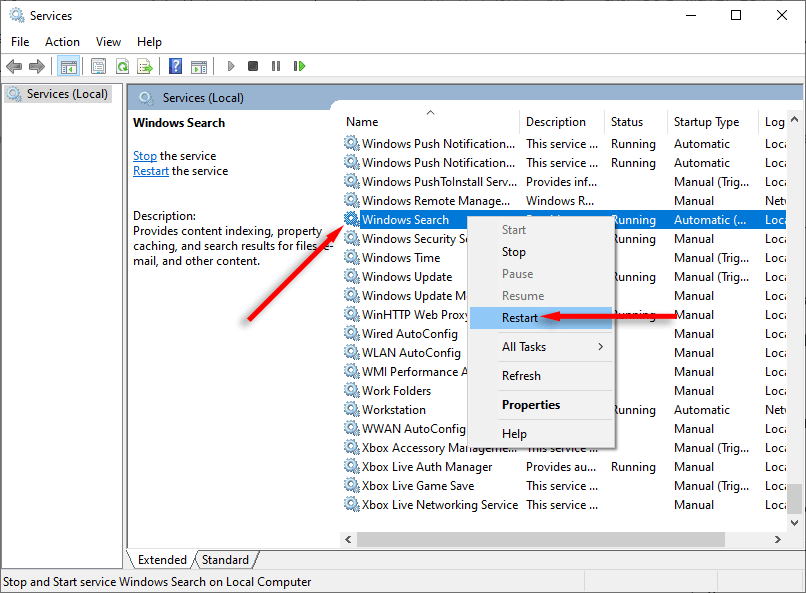Click the Show/Hide Console Tree icon
Viewport: 806px width, 593px height.
point(69,66)
